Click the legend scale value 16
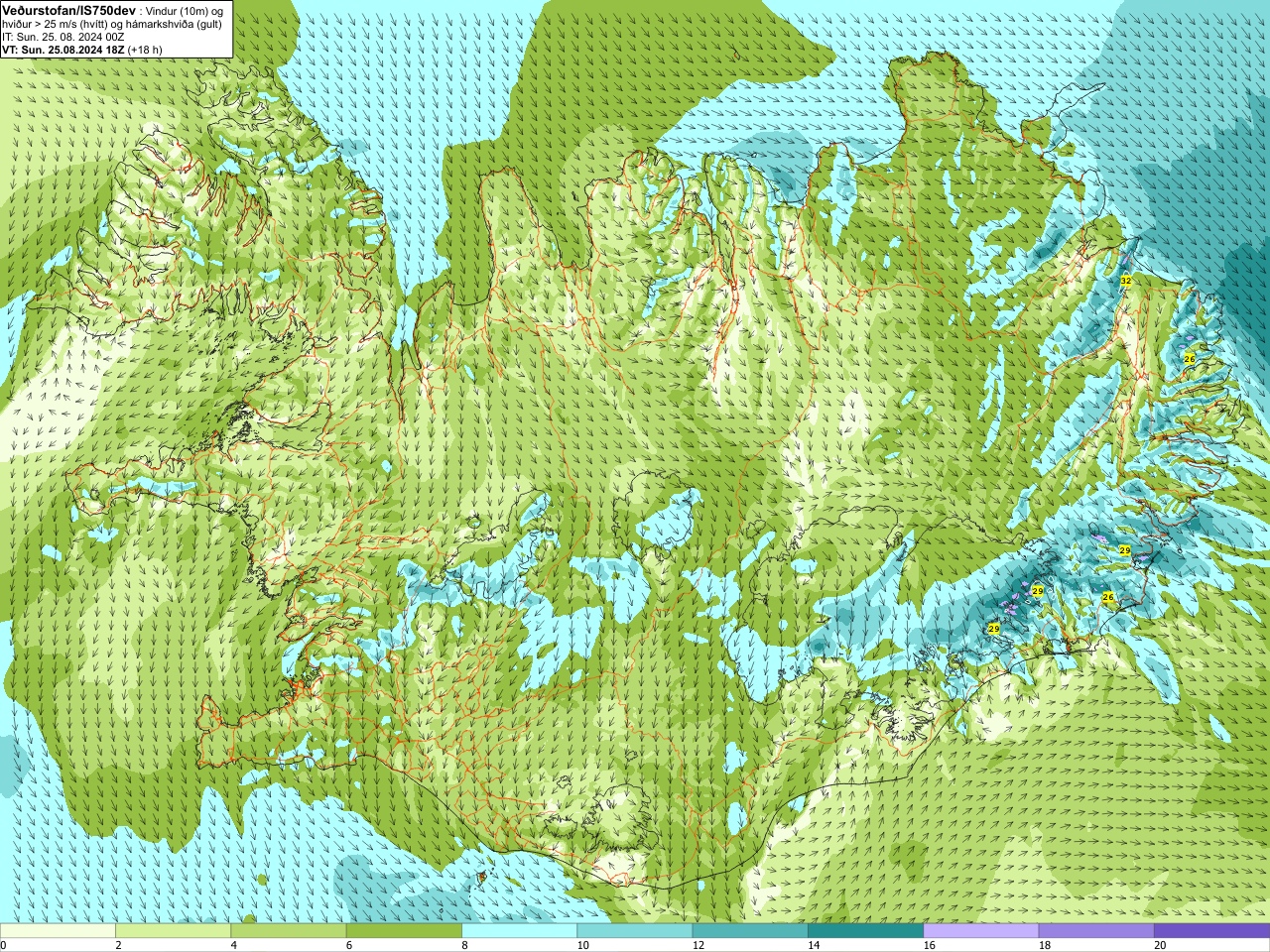 click(929, 945)
